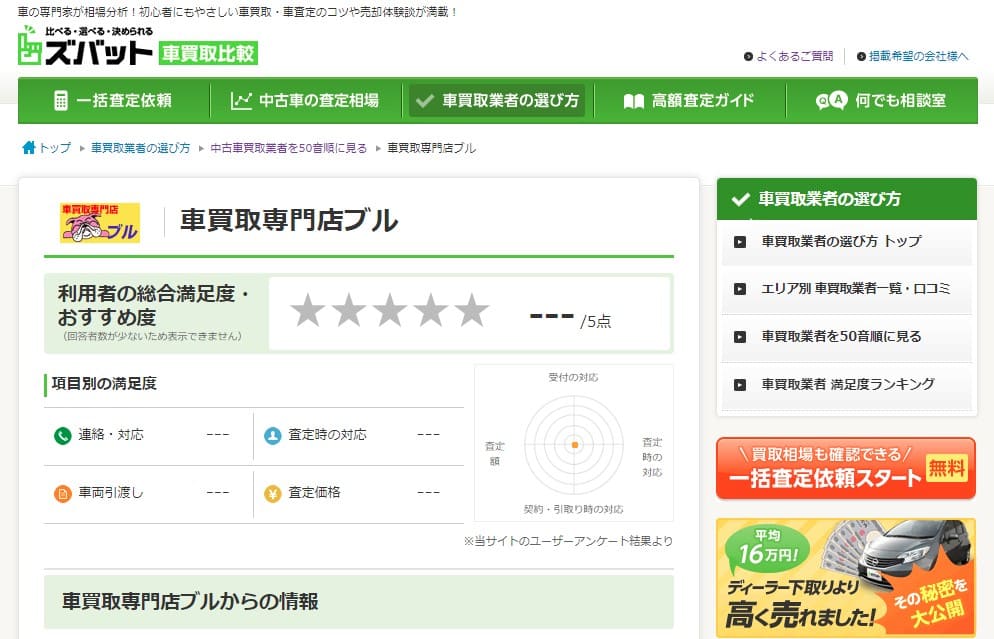This screenshot has width=994, height=639.
Task: Click the ズバット site logo
Action: point(85,48)
